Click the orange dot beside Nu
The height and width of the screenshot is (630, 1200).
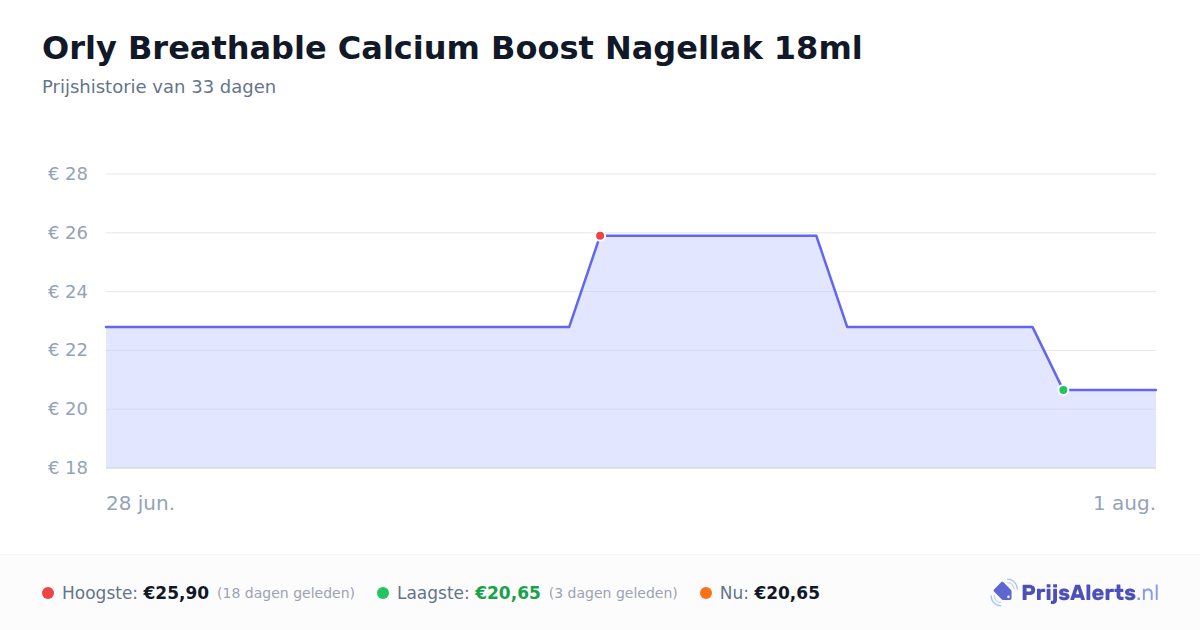pos(706,593)
